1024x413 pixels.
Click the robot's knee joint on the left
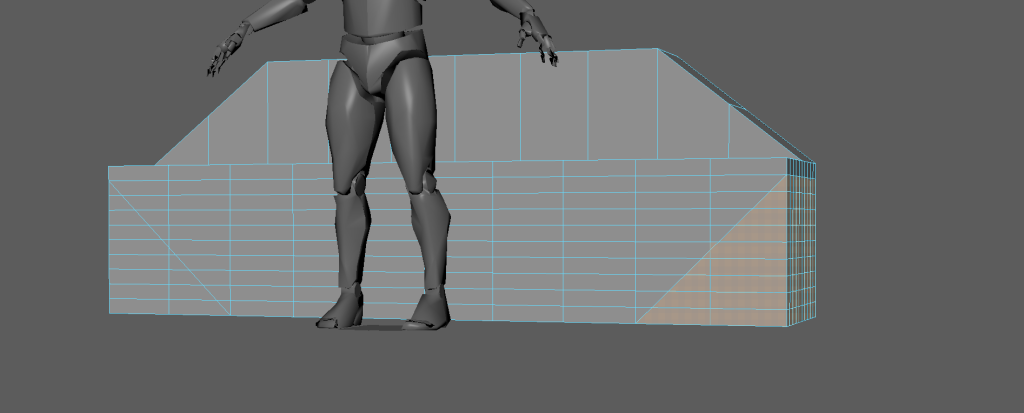pos(354,183)
